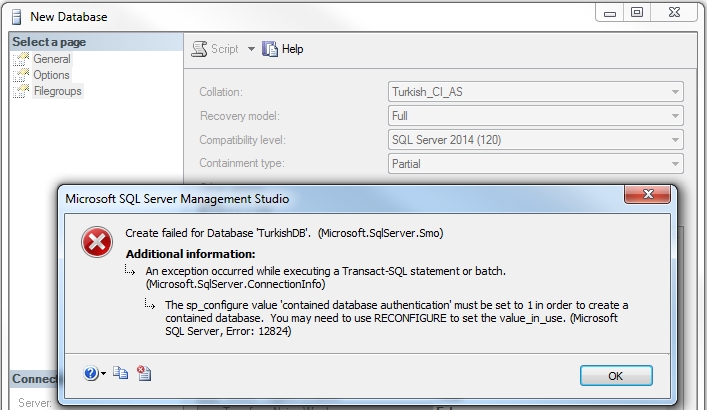Screen dimensions: 707x410
Task: Click the Options page icon
Action: [21, 75]
